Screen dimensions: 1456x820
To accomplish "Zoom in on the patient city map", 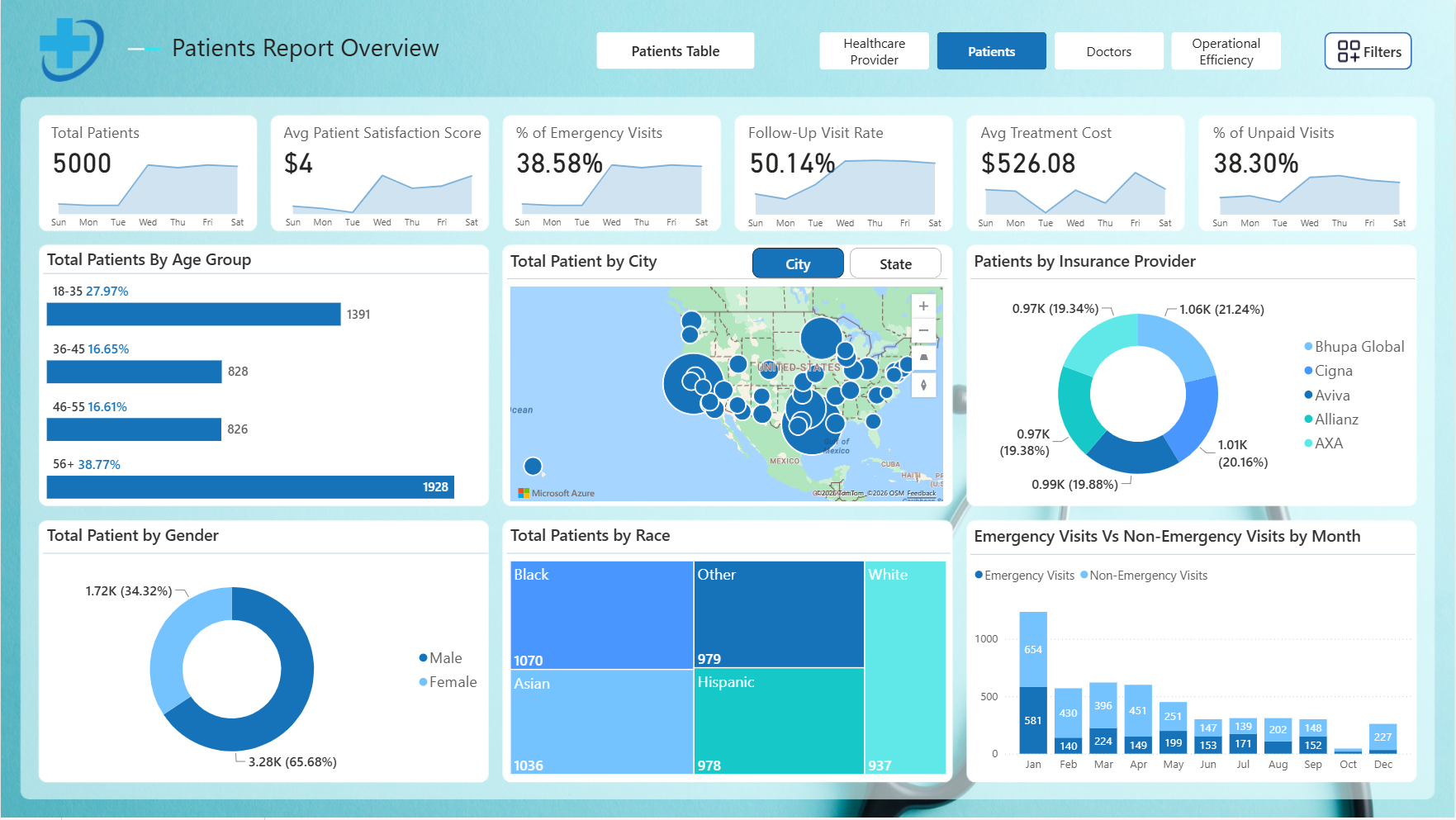I will point(923,306).
